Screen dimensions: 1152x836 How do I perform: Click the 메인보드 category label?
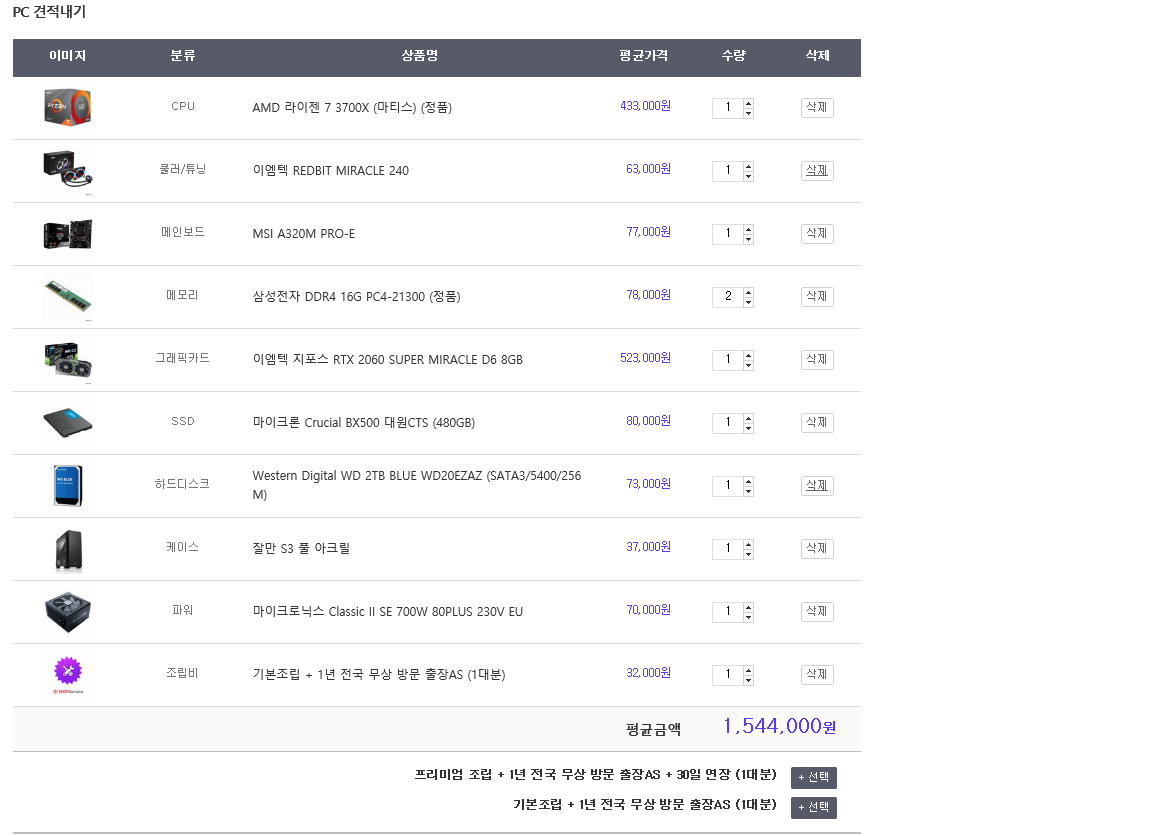(182, 232)
